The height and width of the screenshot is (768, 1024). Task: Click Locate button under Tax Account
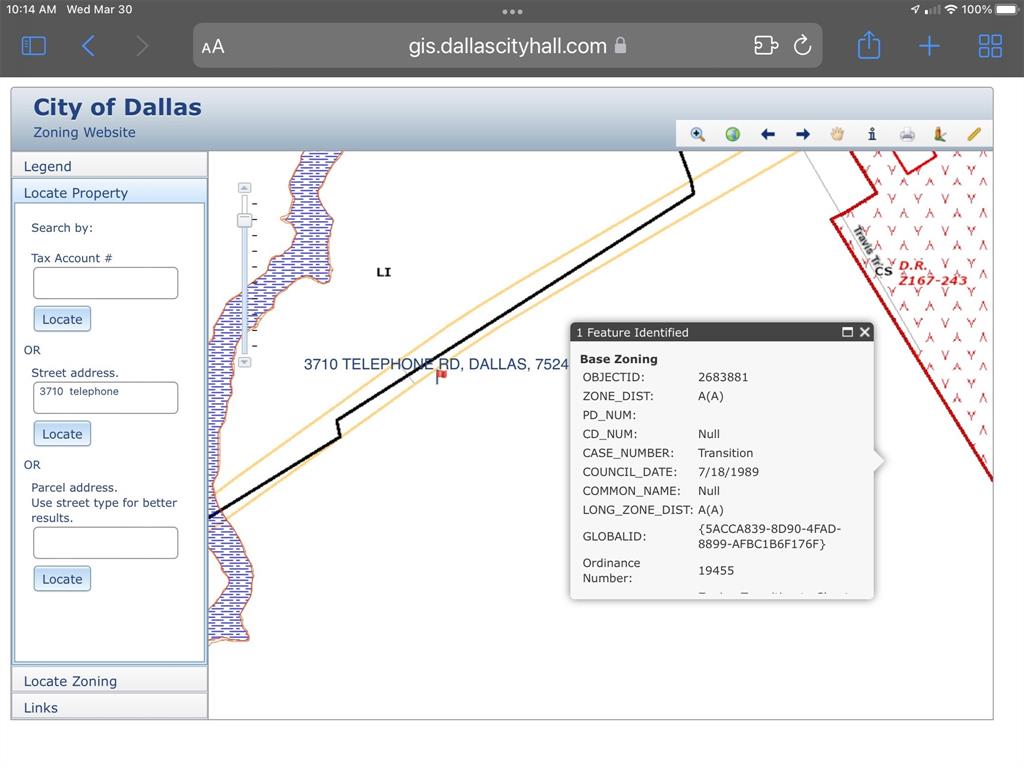(x=62, y=319)
